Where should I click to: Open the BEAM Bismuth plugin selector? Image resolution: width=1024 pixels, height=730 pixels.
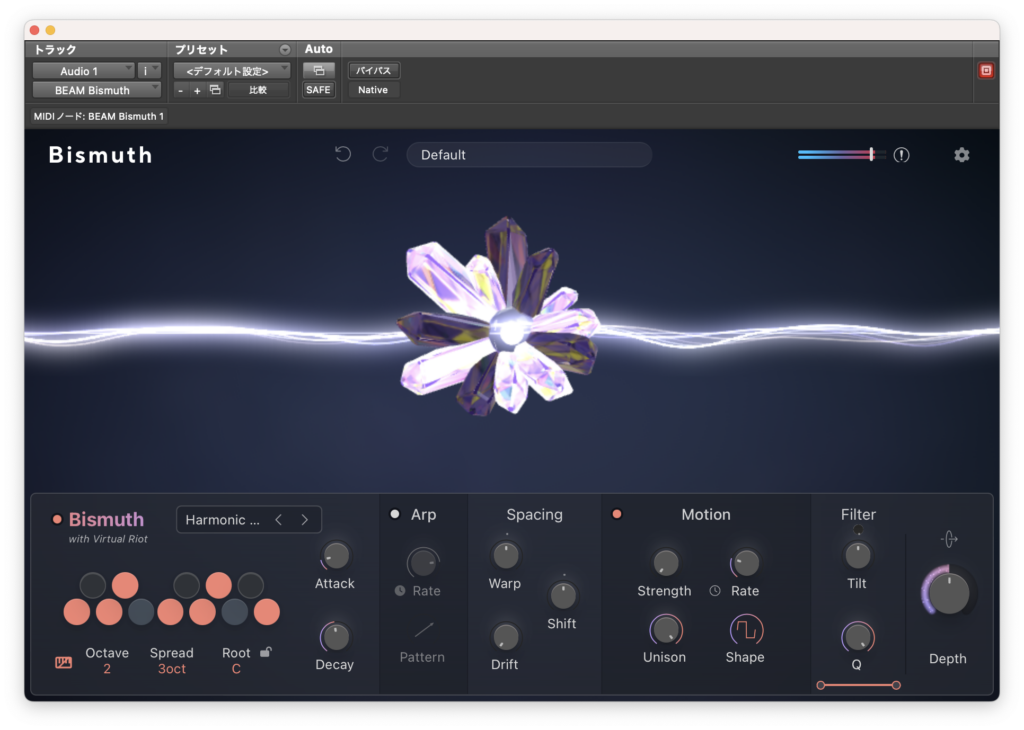pyautogui.click(x=97, y=90)
